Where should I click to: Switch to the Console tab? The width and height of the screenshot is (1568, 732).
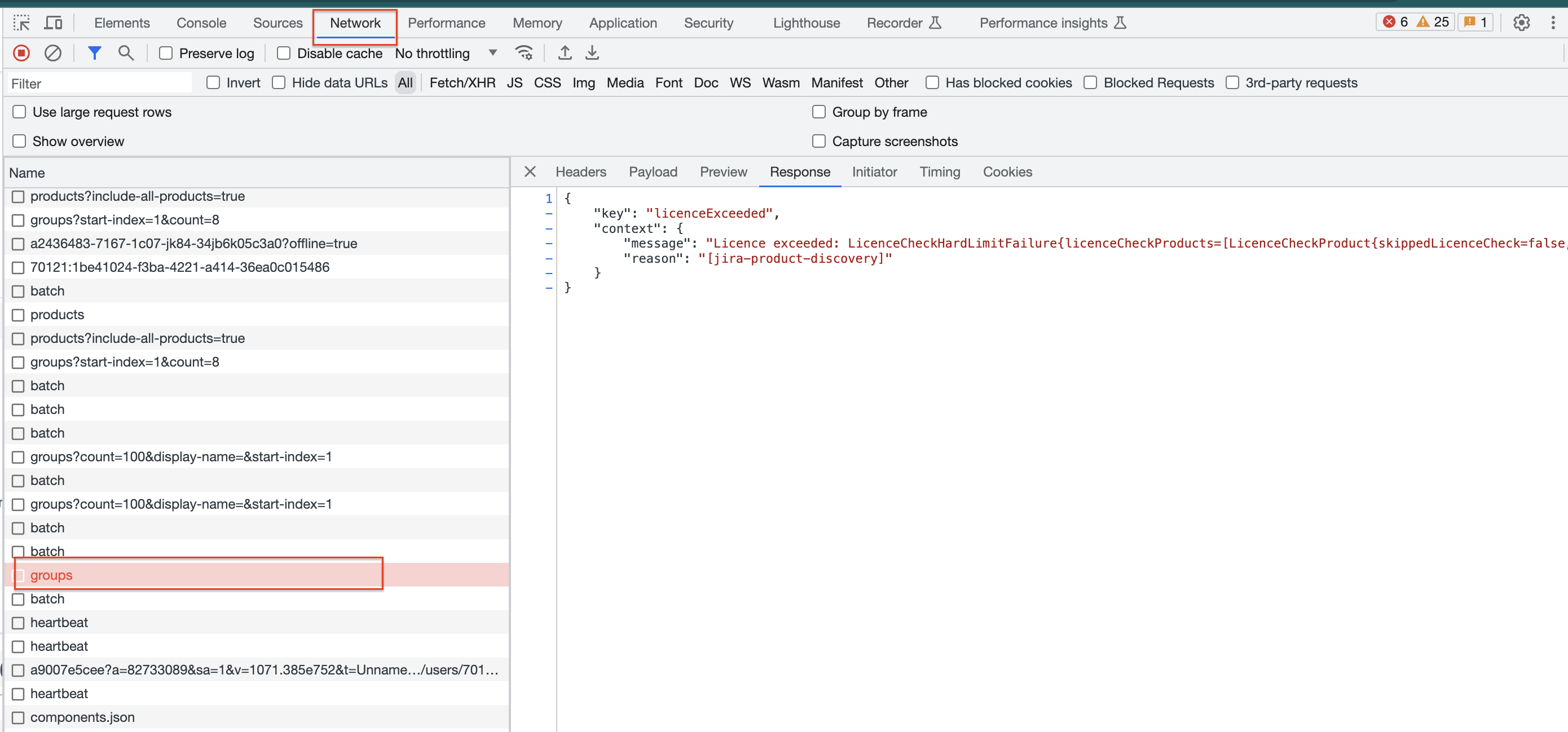201,23
